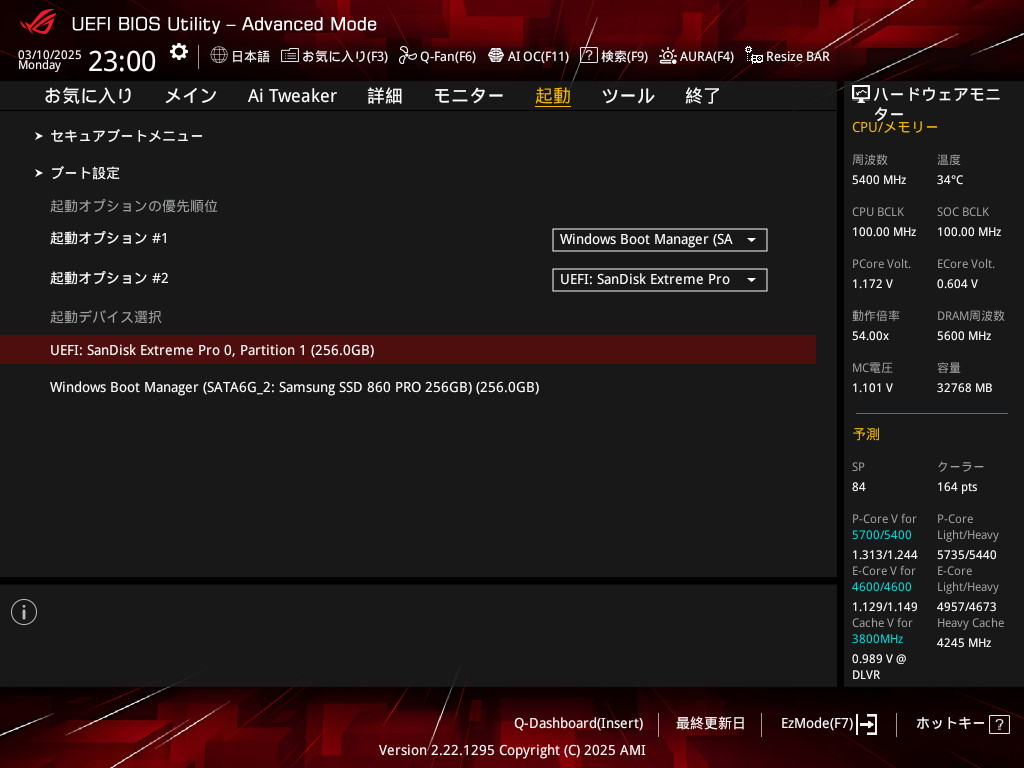Open 起動オプション #1 dropdown
The height and width of the screenshot is (768, 1024).
click(x=659, y=240)
